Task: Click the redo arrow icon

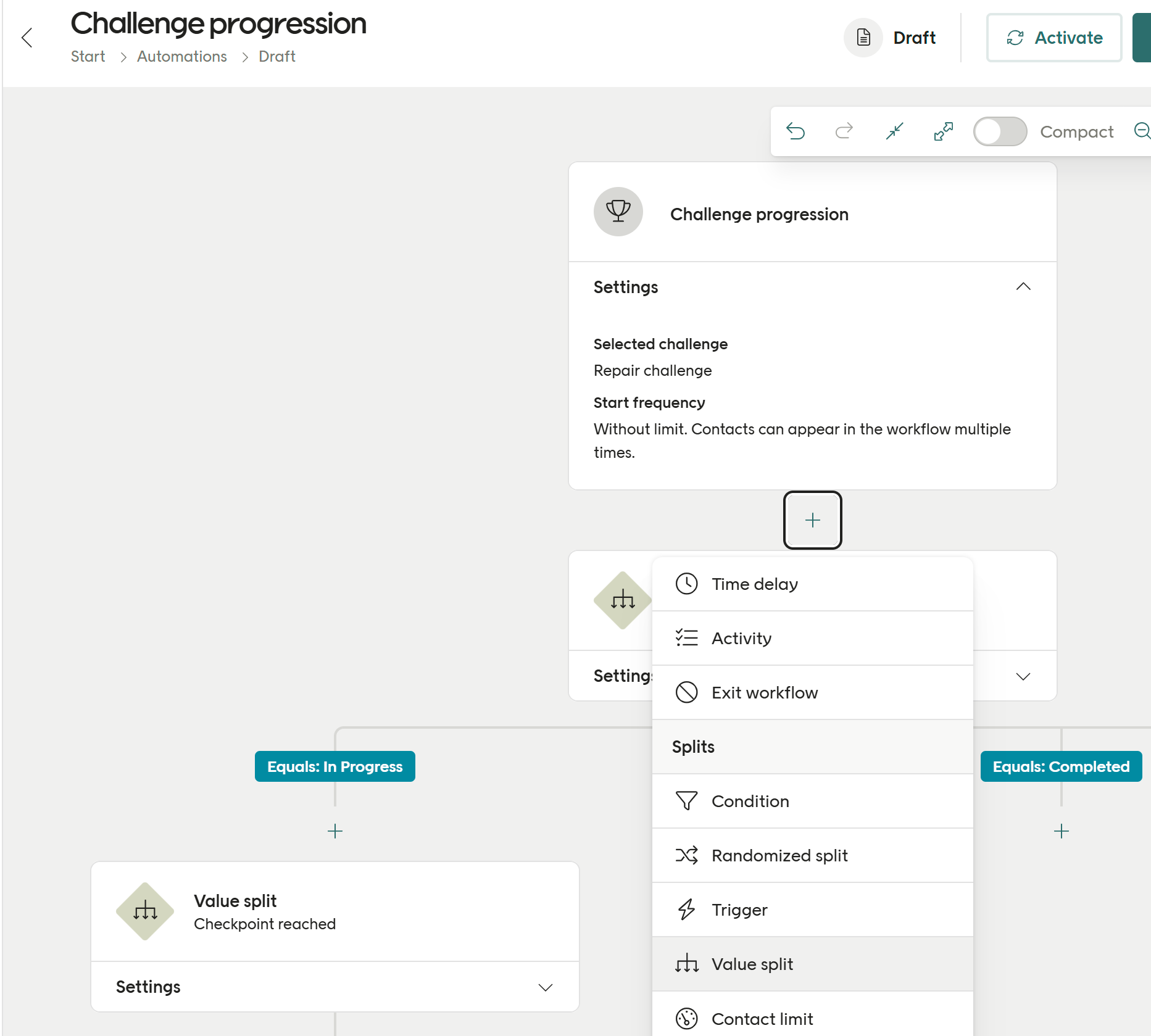Action: pos(844,131)
